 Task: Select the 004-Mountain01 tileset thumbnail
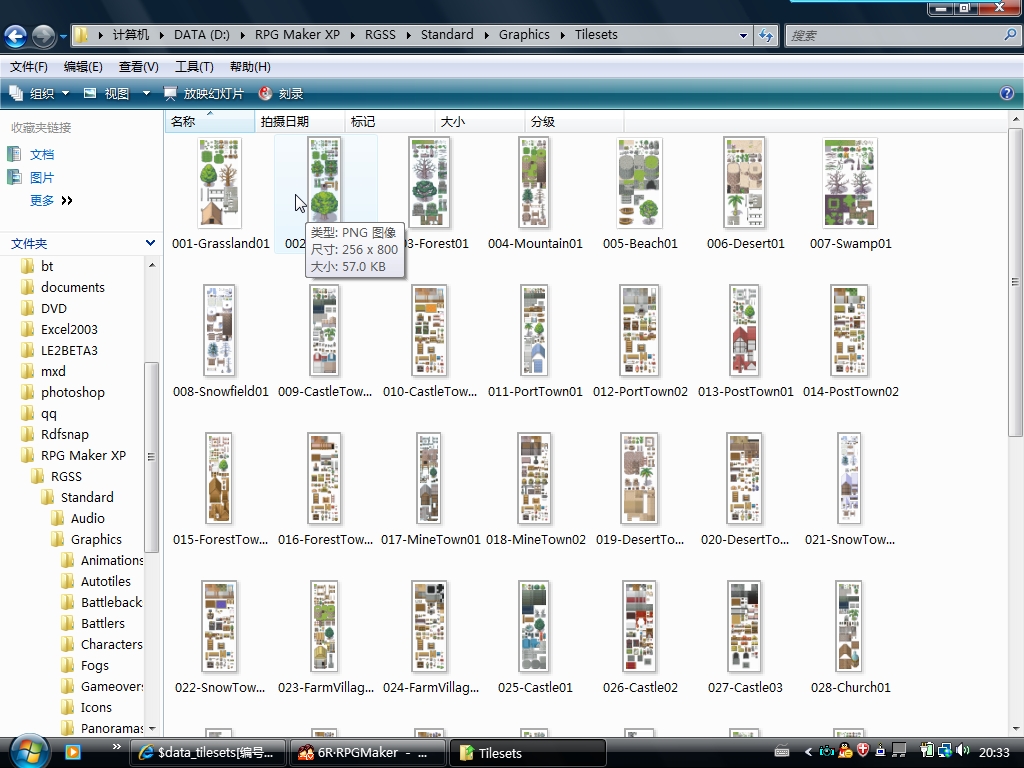pos(534,183)
